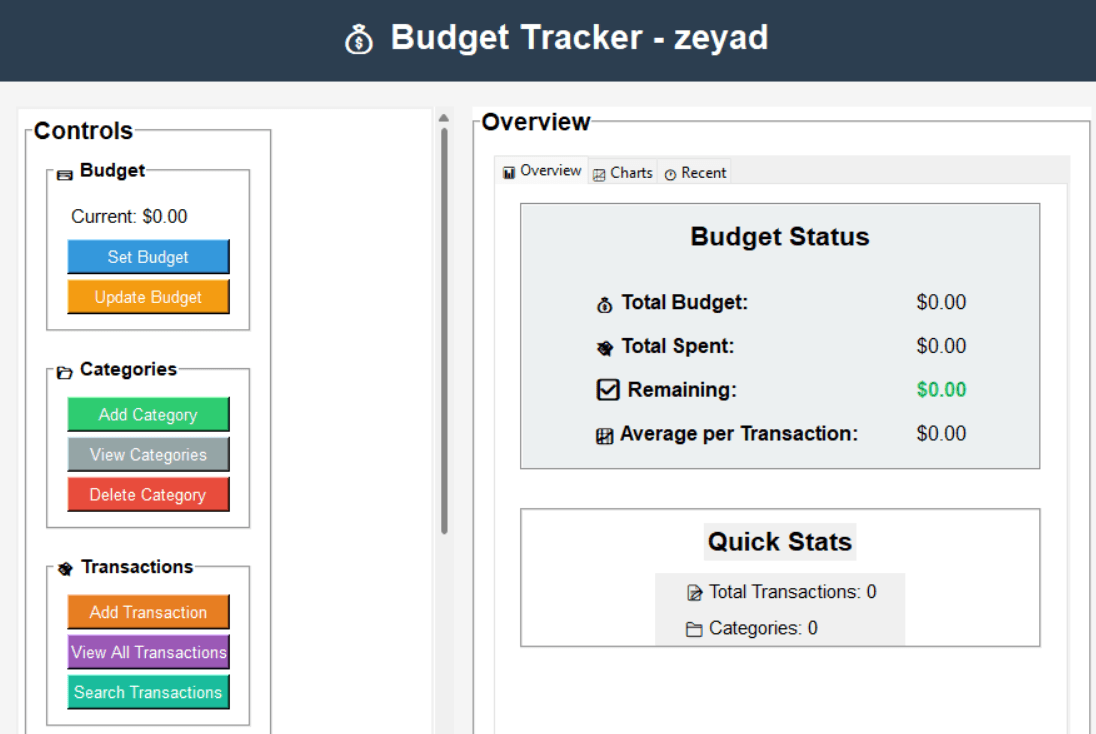Image resolution: width=1096 pixels, height=734 pixels.
Task: Click the scrollbar up arrow
Action: pyautogui.click(x=444, y=118)
